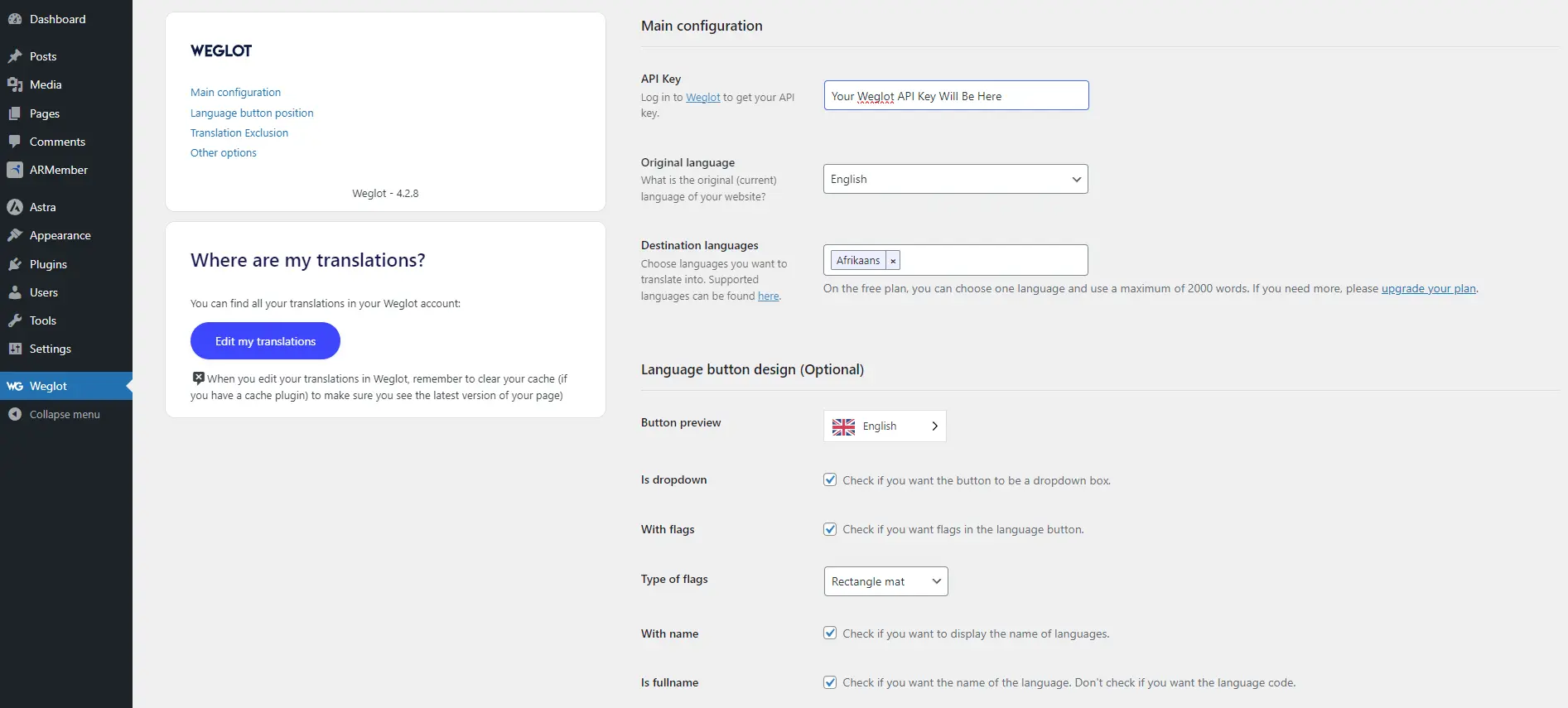Open the Users menu

[66, 292]
